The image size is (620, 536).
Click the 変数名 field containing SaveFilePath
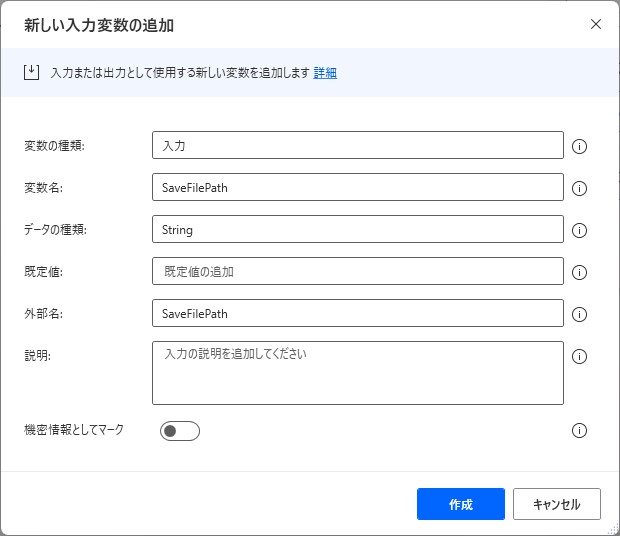pos(358,187)
